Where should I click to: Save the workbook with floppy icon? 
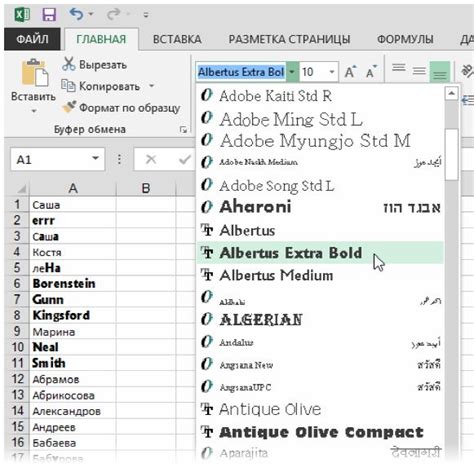pos(49,14)
